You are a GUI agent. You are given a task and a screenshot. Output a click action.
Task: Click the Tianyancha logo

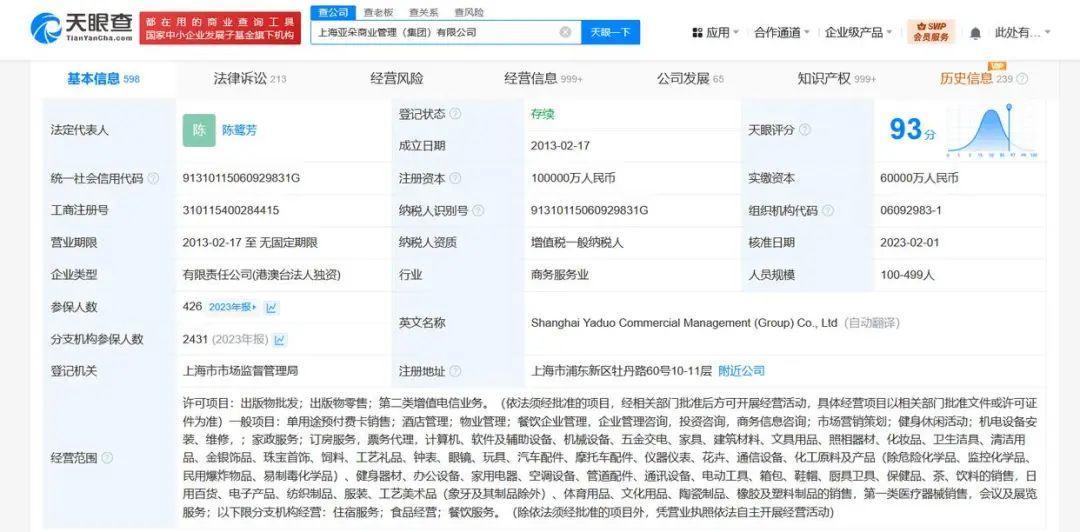[82, 28]
